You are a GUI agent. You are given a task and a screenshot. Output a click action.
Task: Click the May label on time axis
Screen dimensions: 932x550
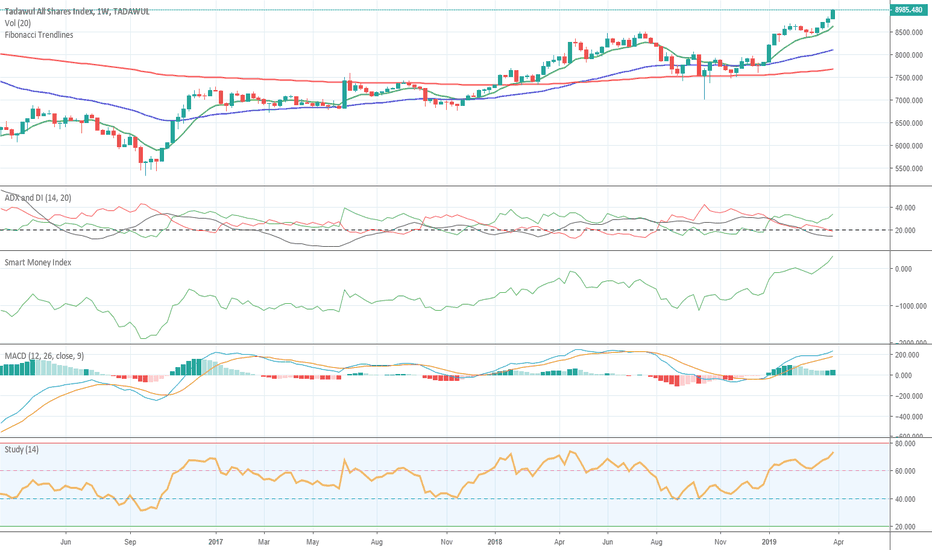pyautogui.click(x=313, y=542)
